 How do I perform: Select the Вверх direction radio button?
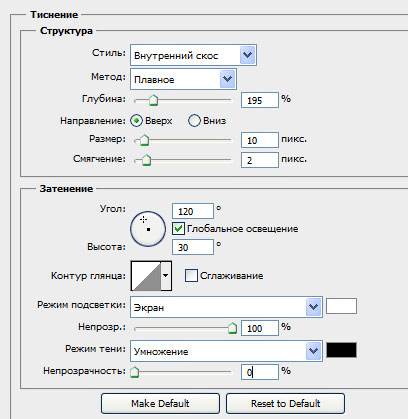point(136,121)
